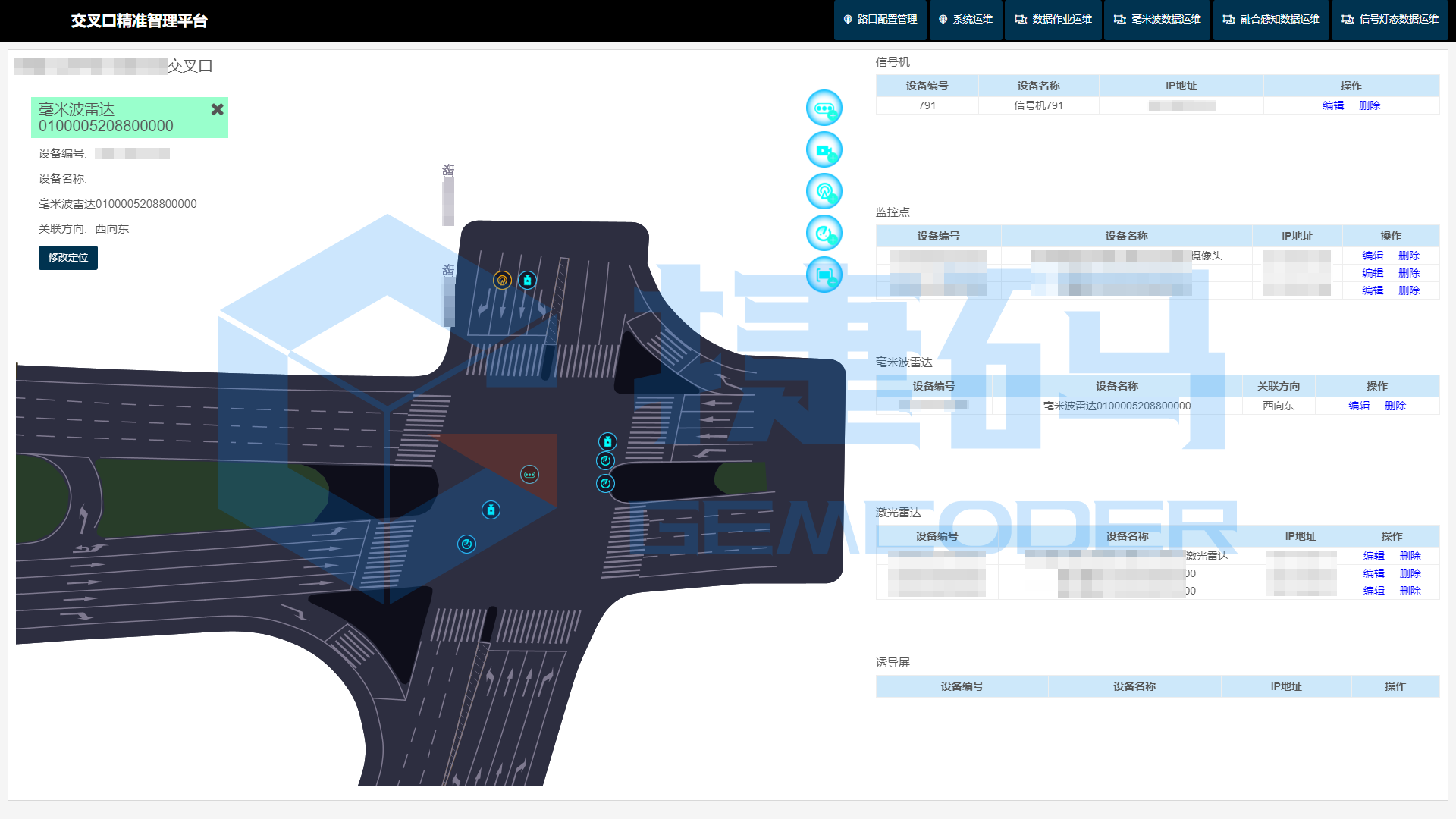Click the add signal machine icon
This screenshot has height=819, width=1456.
(x=824, y=108)
